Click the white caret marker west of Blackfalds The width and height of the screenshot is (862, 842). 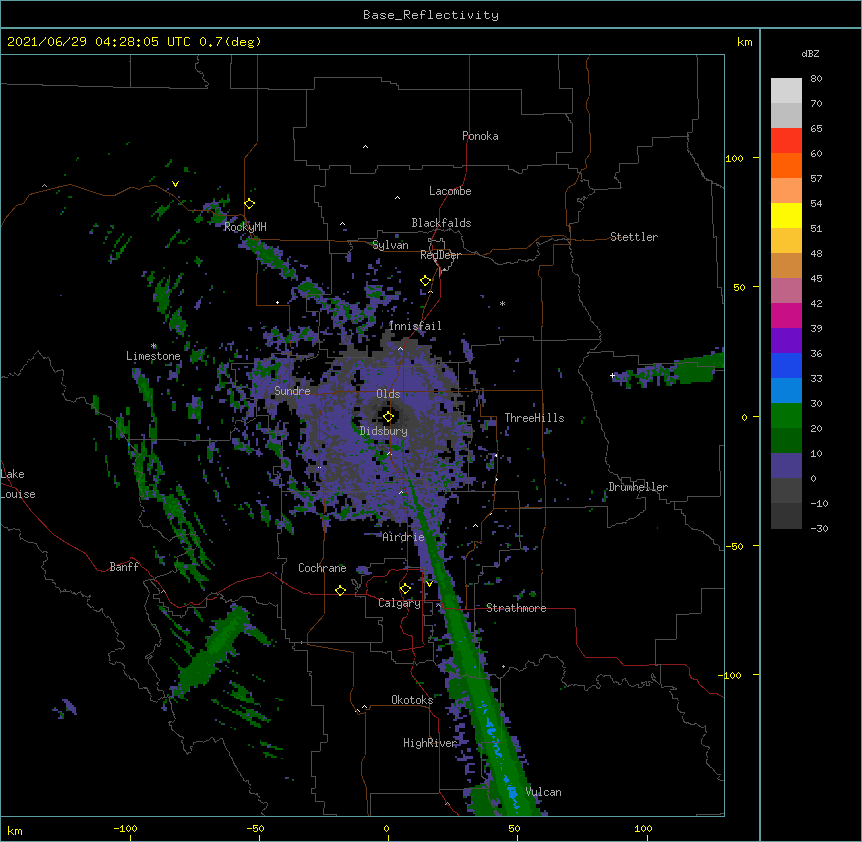point(342,224)
